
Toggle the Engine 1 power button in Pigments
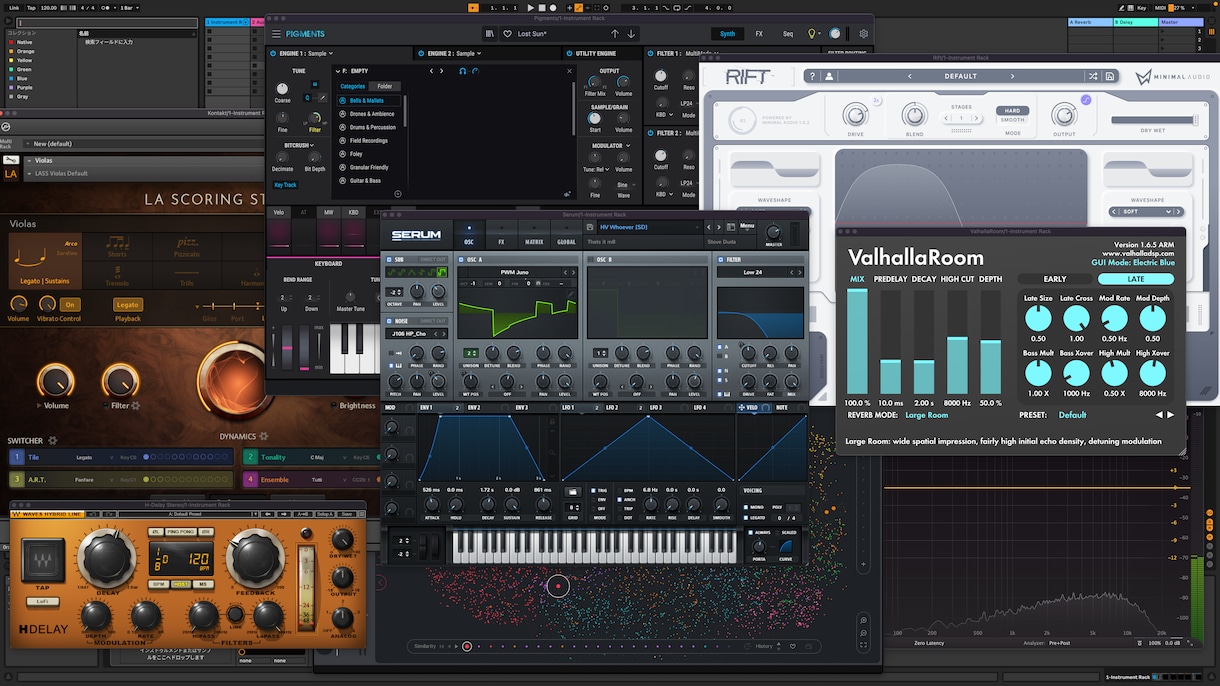[273, 53]
